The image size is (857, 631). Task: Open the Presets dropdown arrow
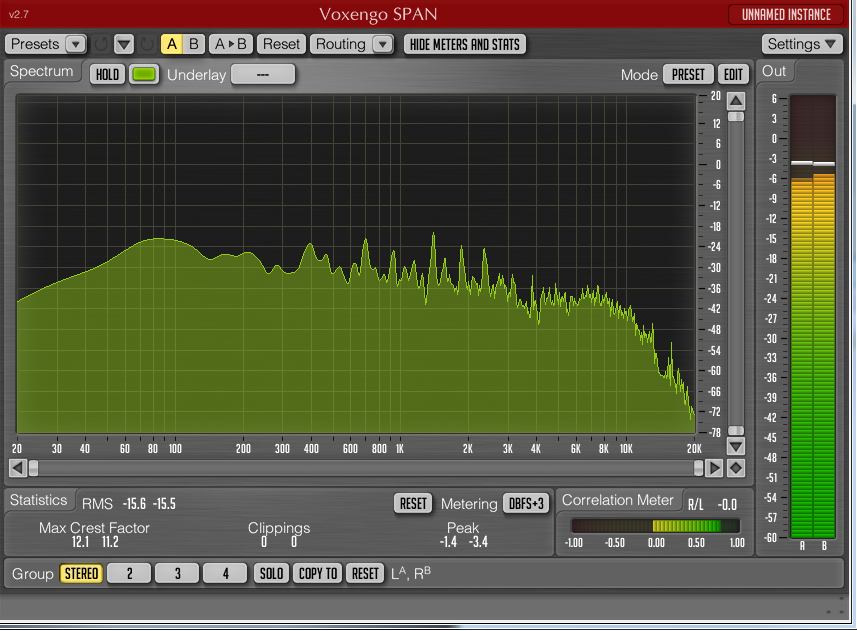(x=75, y=44)
